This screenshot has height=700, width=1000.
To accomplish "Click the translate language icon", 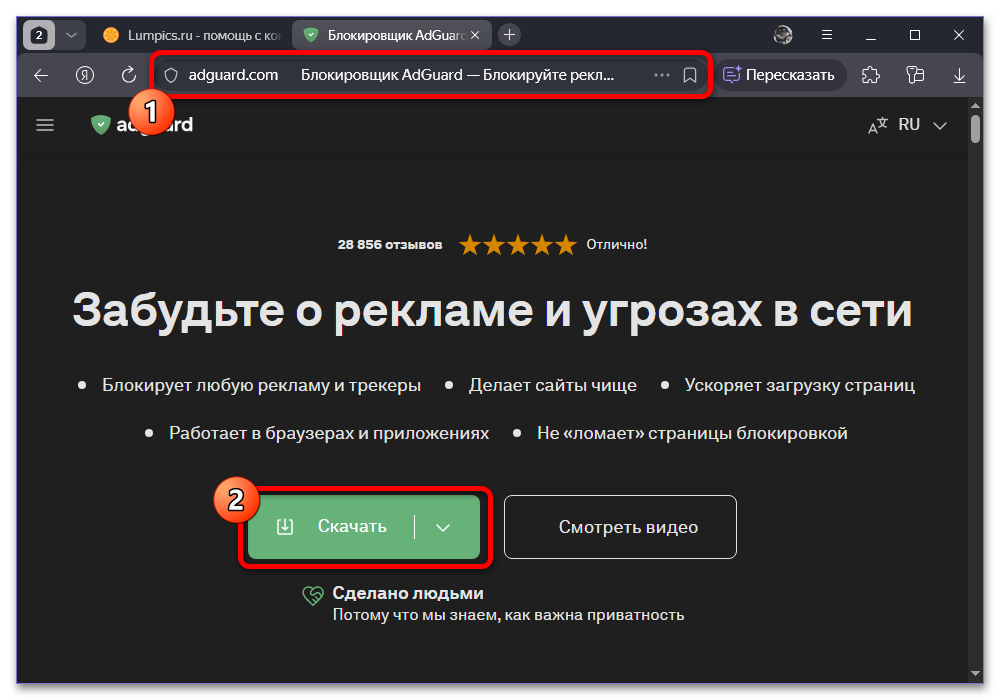I will (878, 126).
